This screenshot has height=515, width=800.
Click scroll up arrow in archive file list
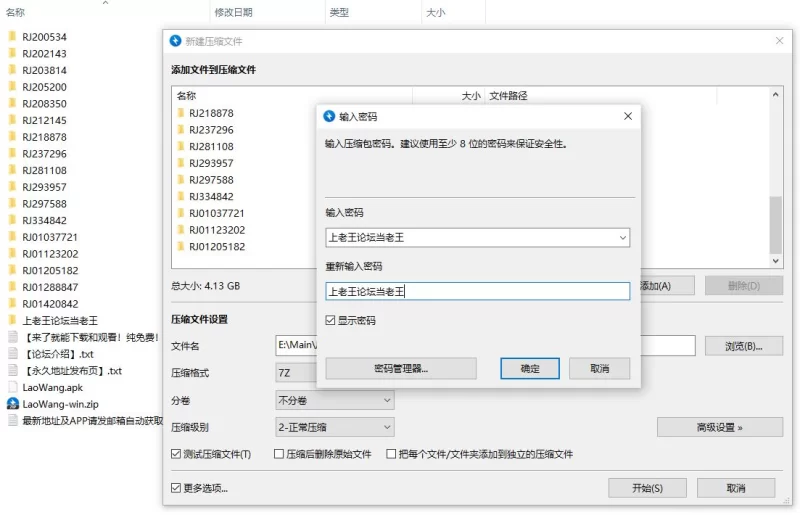(x=776, y=94)
